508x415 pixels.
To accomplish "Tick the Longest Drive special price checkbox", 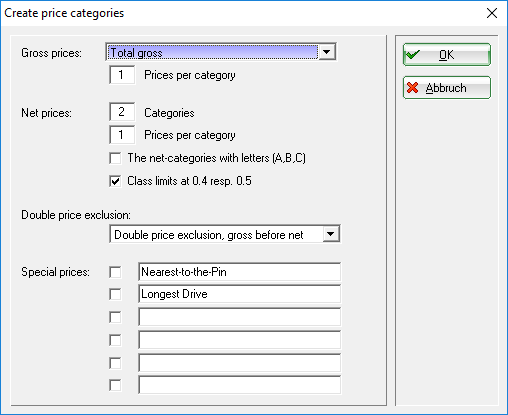I will (x=115, y=294).
